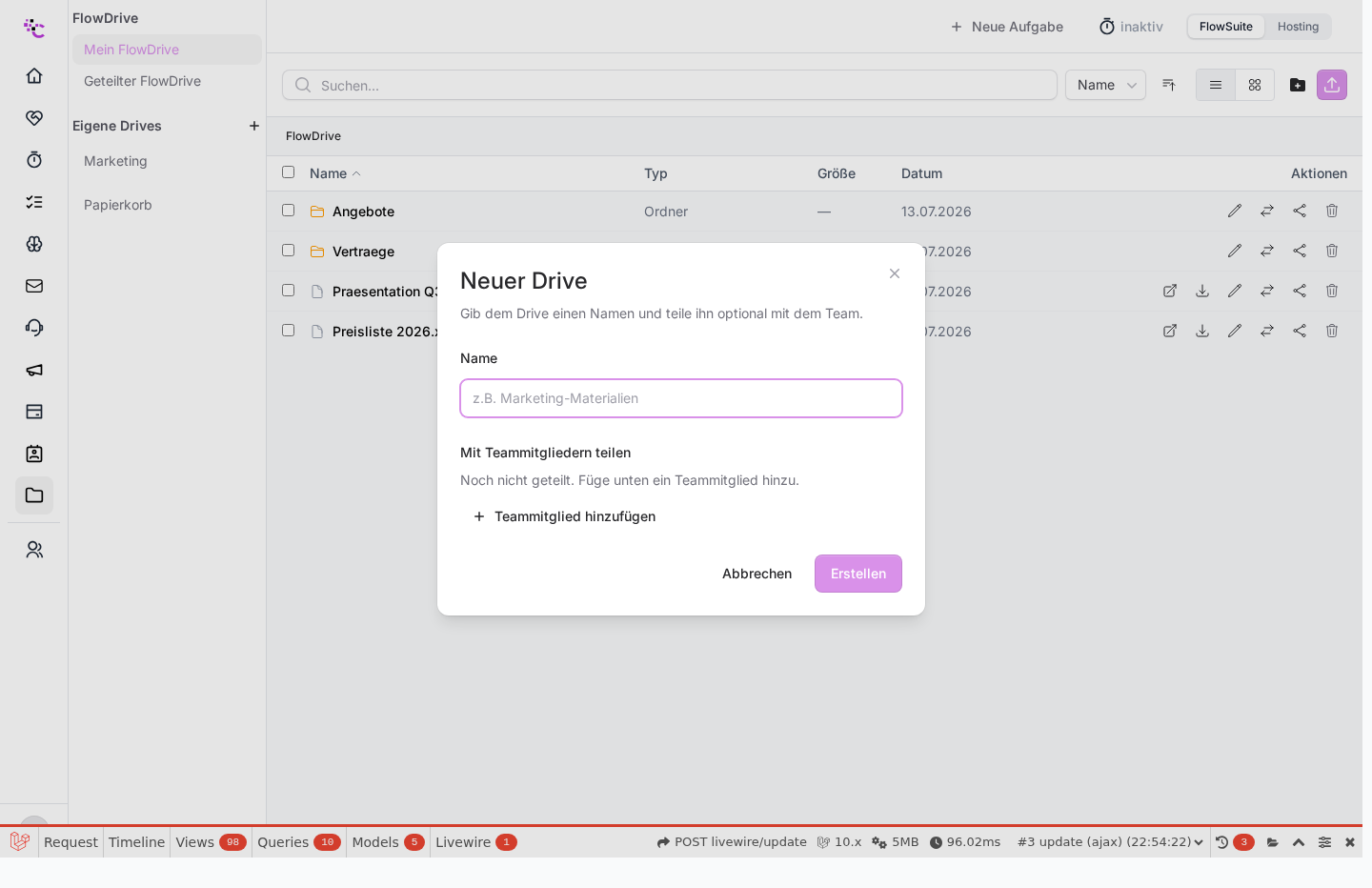Screen dimensions: 1372x888
Task: Expand the debugbar request history dropdown
Action: coord(1110,842)
